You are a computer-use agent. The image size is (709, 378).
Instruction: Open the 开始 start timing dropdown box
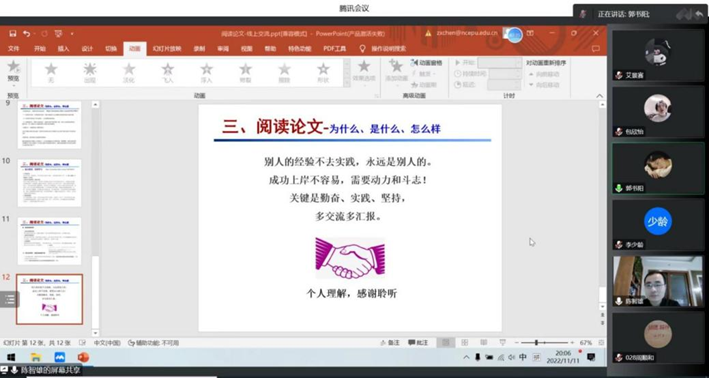coord(500,63)
